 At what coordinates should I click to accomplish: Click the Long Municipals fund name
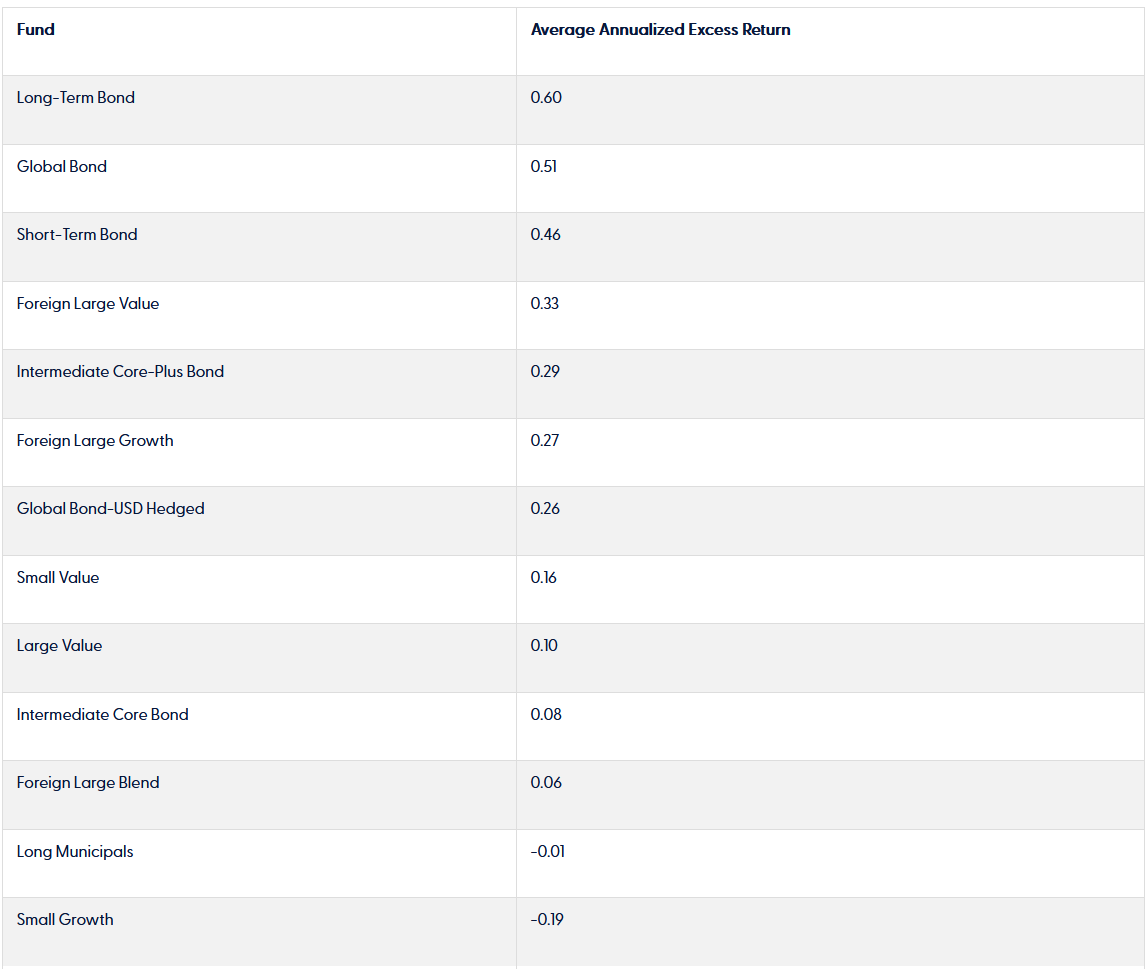coord(75,852)
